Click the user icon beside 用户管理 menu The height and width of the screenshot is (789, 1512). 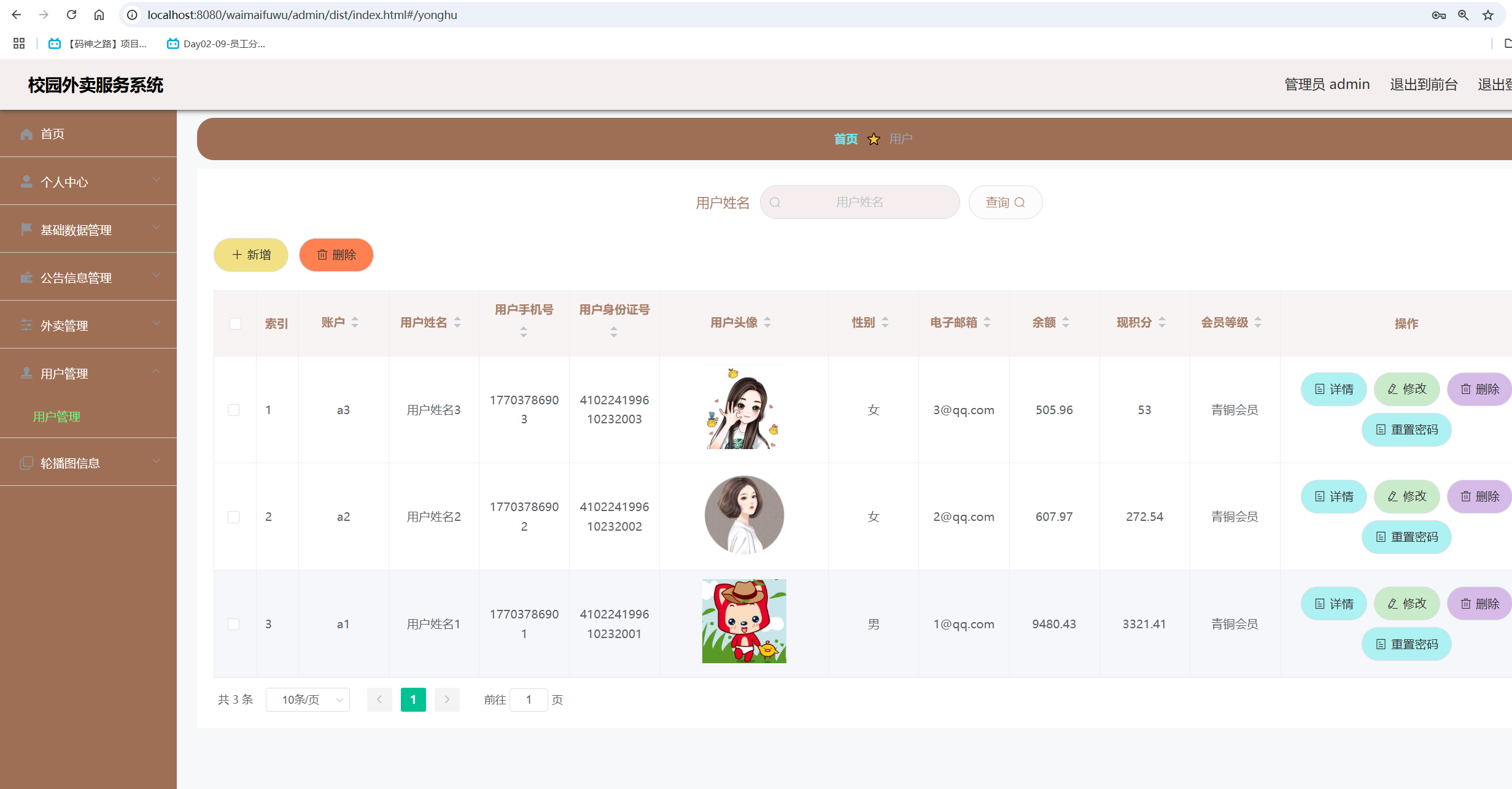click(x=26, y=373)
